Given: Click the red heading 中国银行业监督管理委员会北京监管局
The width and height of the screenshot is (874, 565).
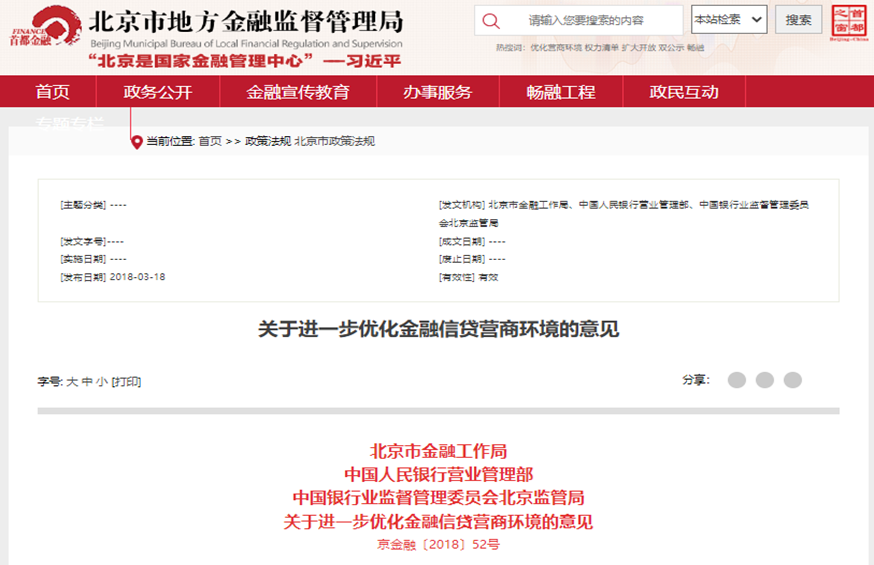Looking at the screenshot, I should pos(439,498).
